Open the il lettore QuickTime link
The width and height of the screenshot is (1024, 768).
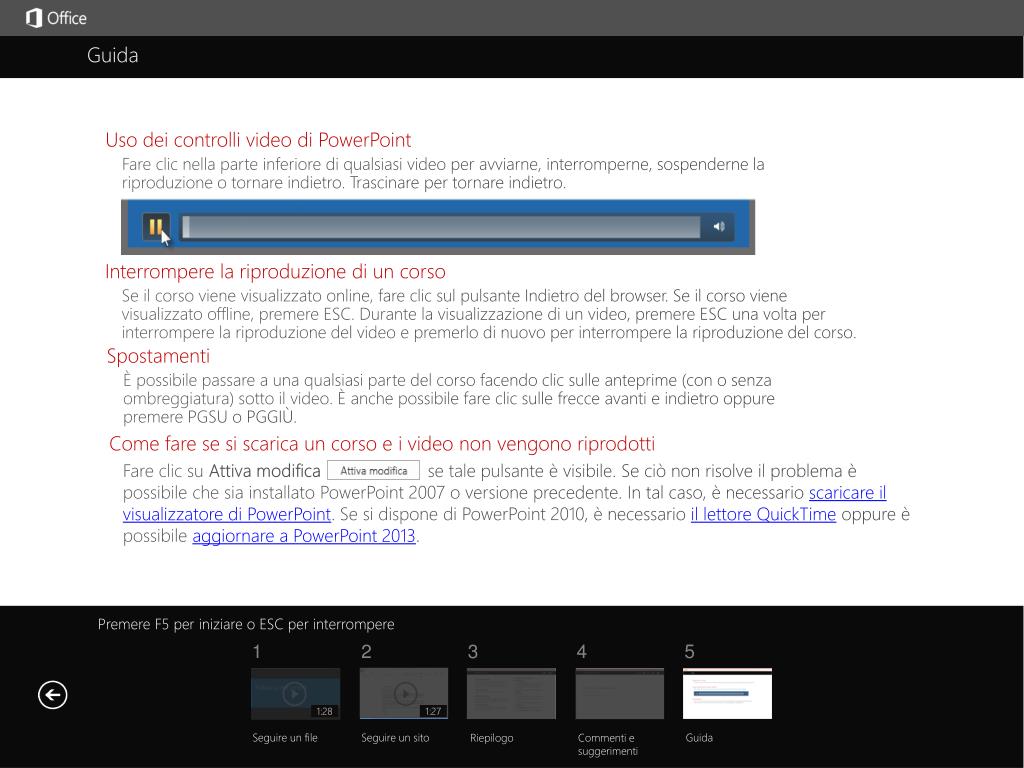coord(763,514)
